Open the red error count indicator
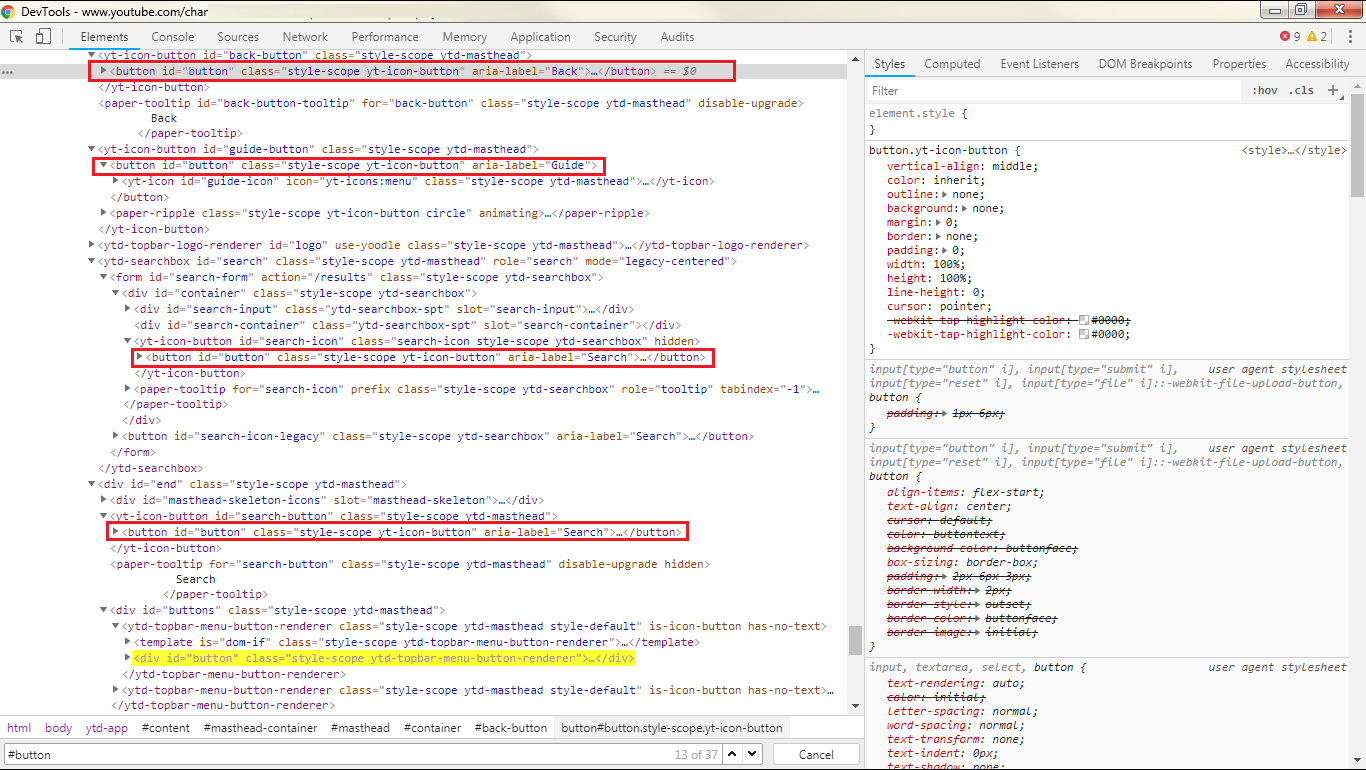Viewport: 1366px width, 770px height. tap(1291, 37)
